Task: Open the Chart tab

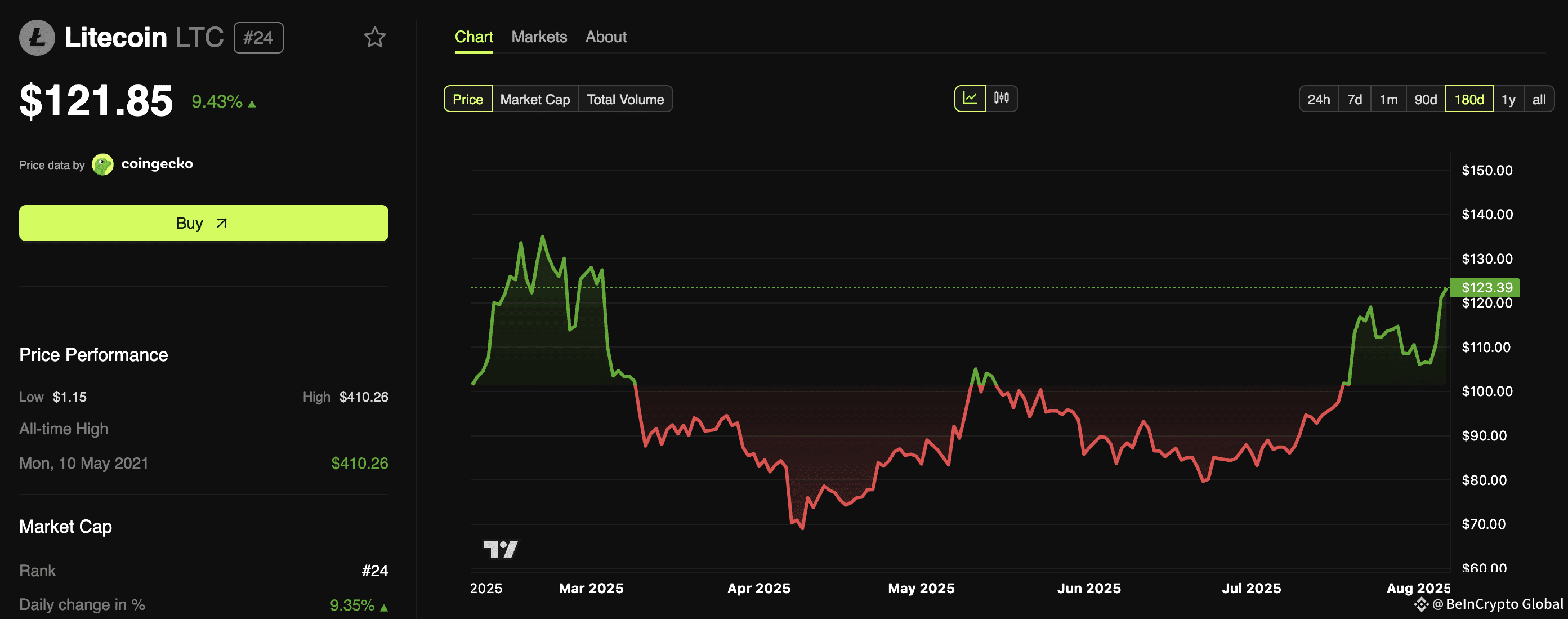Action: tap(473, 37)
